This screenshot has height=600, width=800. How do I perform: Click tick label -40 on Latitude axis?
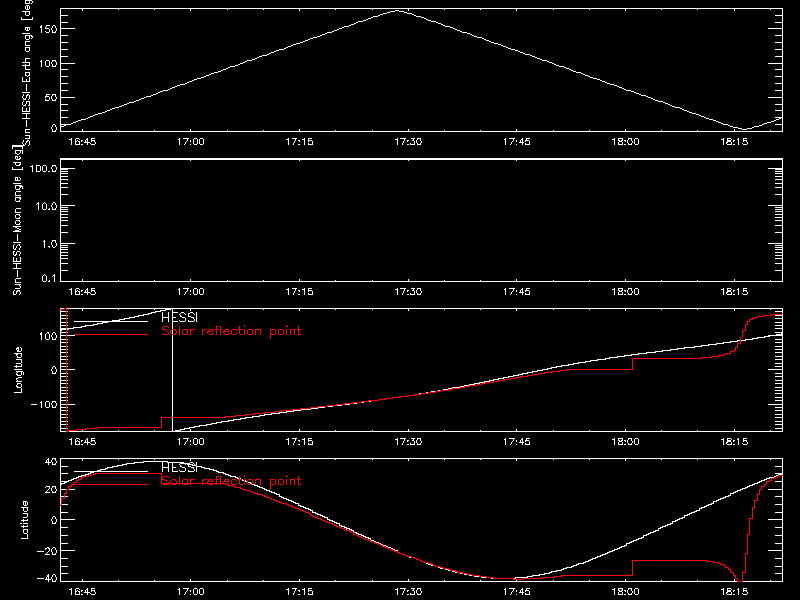[x=47, y=578]
